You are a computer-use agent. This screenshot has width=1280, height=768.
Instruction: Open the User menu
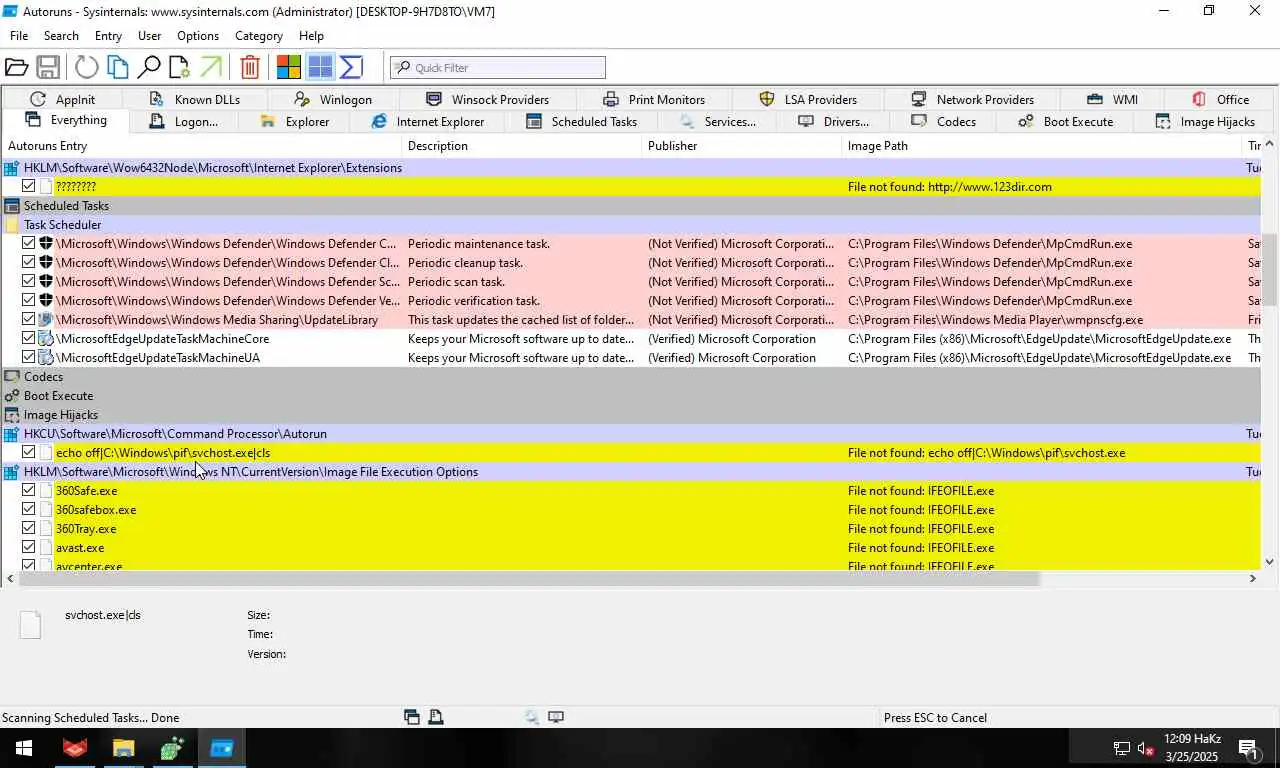[149, 35]
